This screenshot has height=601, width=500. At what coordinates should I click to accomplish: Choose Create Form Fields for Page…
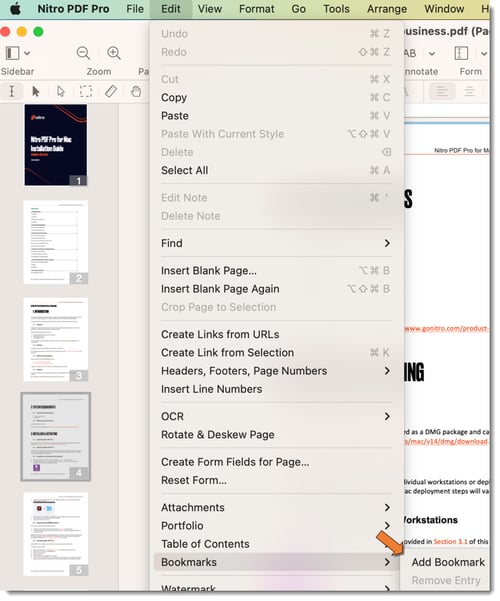click(275, 462)
